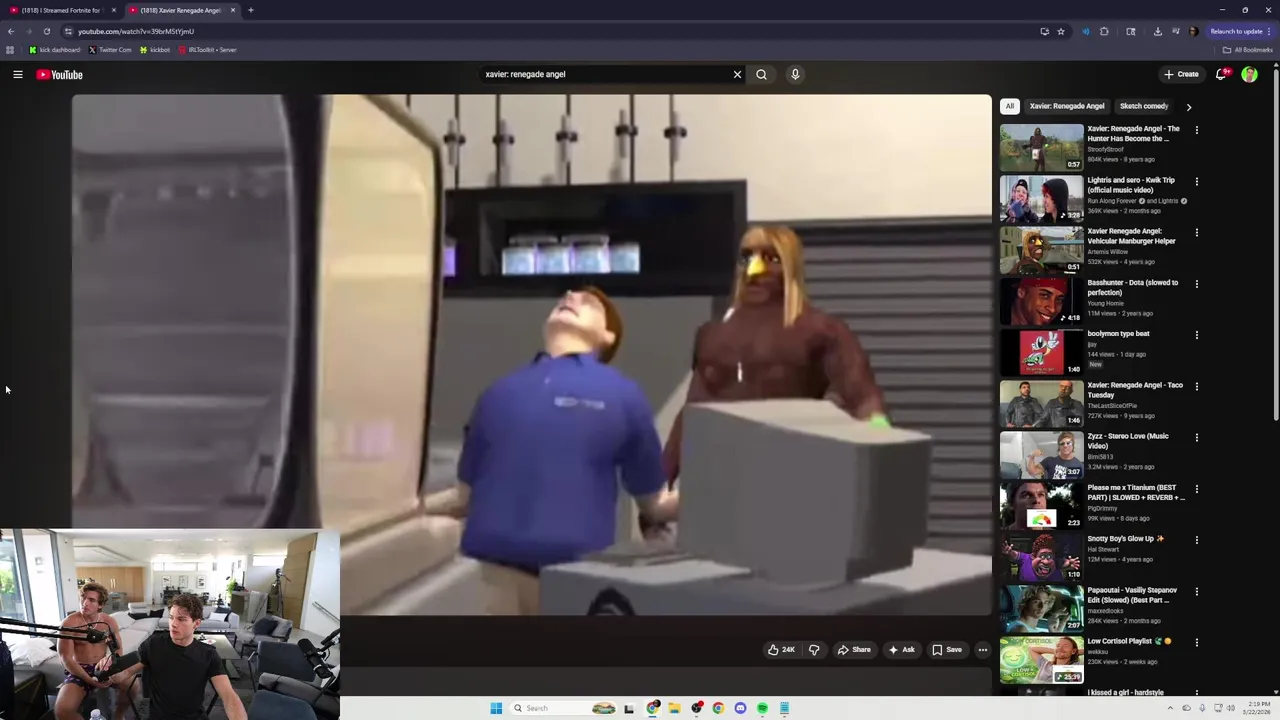
Task: Open YouTube notifications bell
Action: 1221,74
